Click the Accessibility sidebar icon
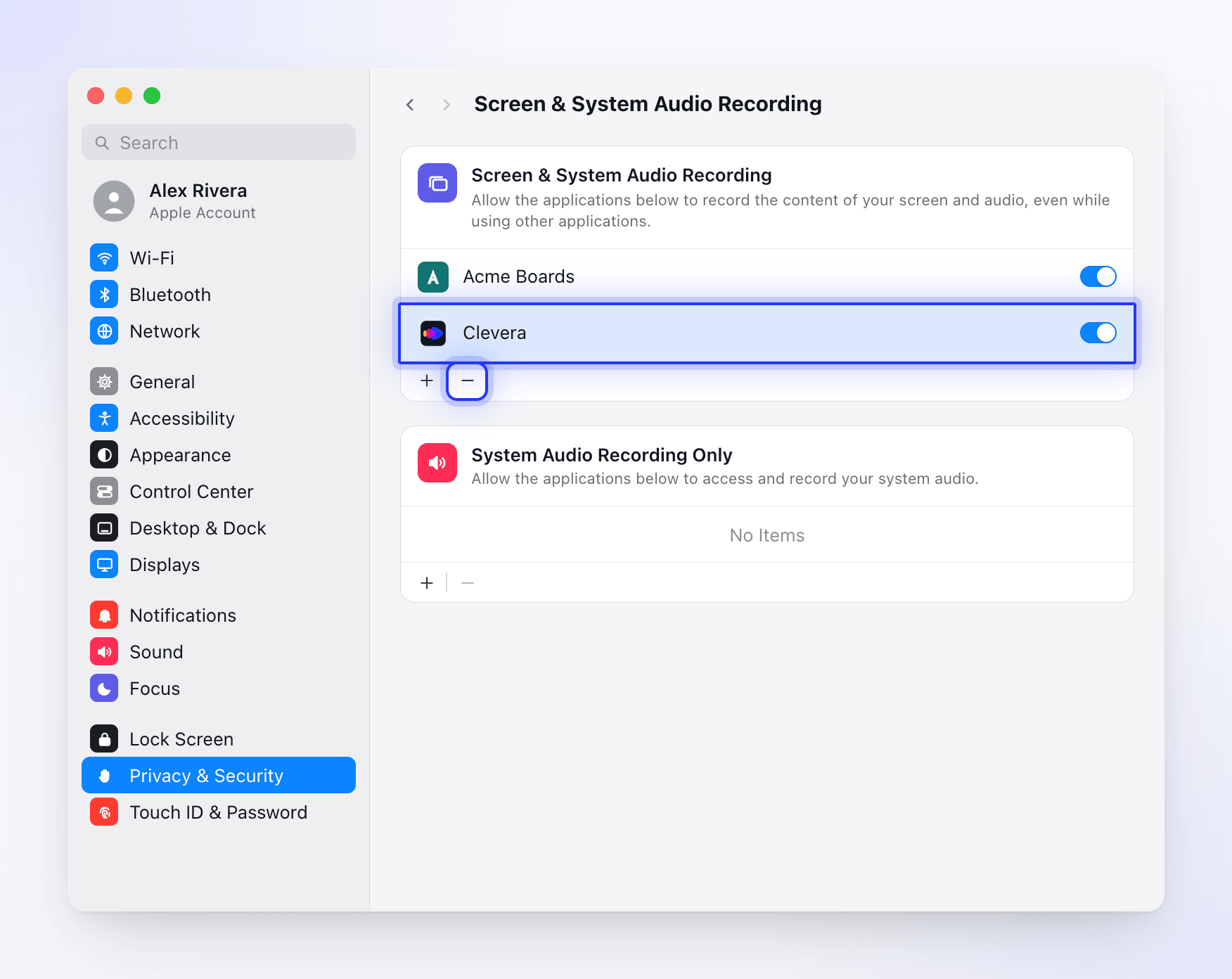The image size is (1232, 979). pos(104,418)
